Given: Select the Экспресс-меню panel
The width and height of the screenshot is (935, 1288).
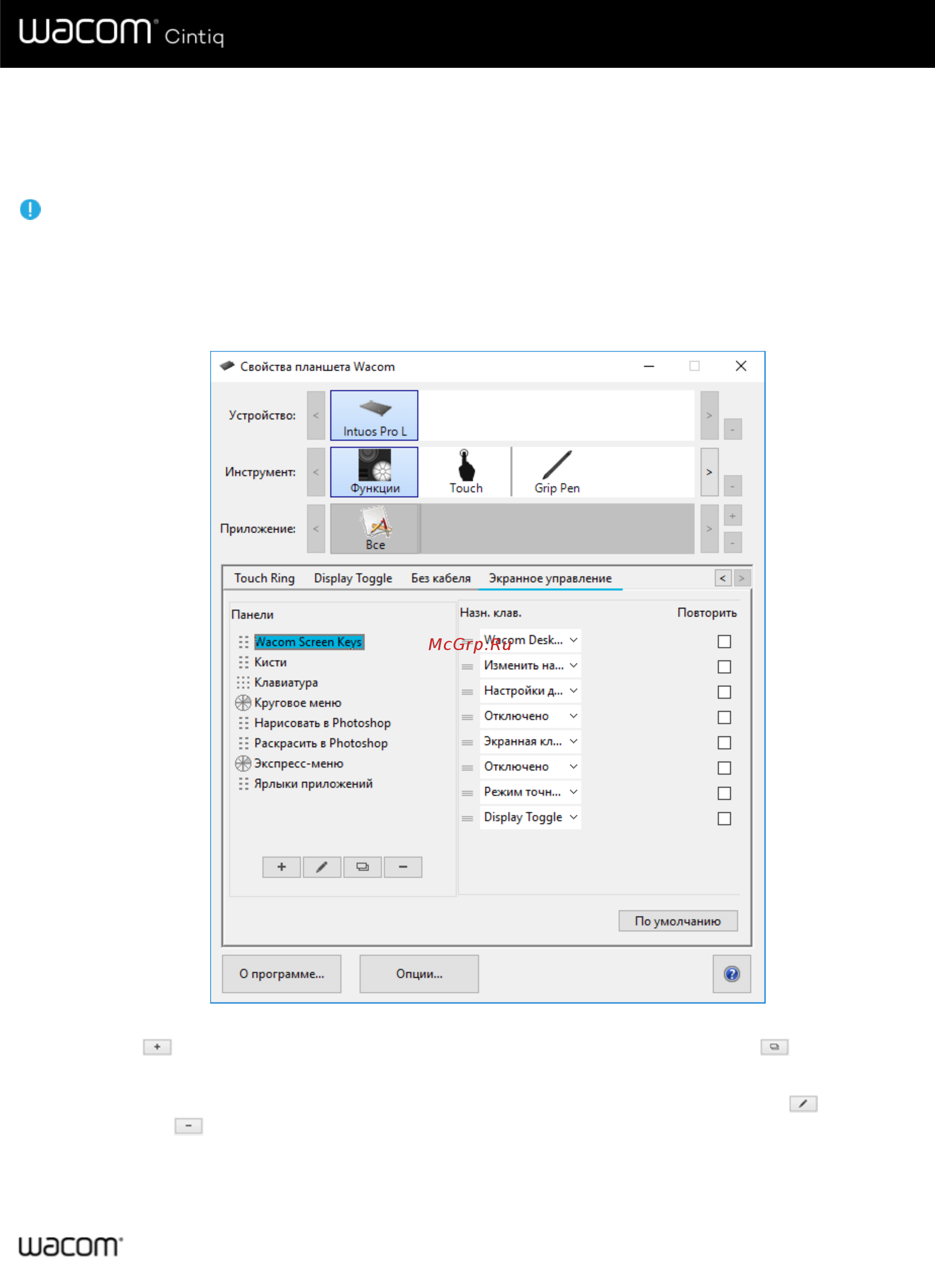Looking at the screenshot, I should coord(299,763).
